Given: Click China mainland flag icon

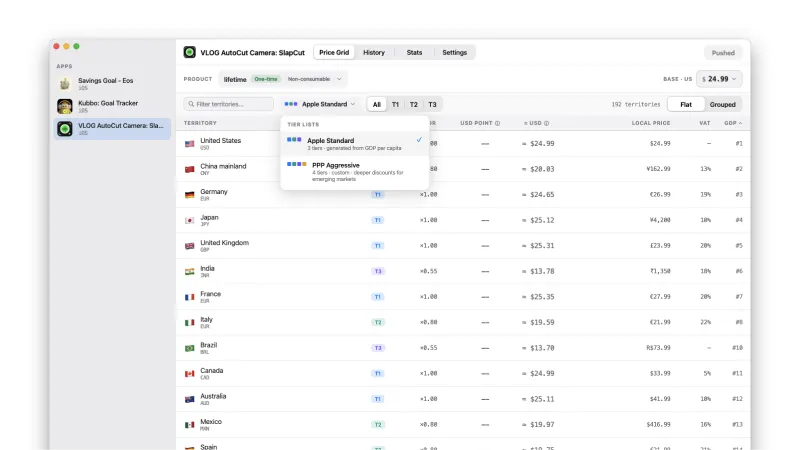Looking at the screenshot, I should tap(190, 169).
